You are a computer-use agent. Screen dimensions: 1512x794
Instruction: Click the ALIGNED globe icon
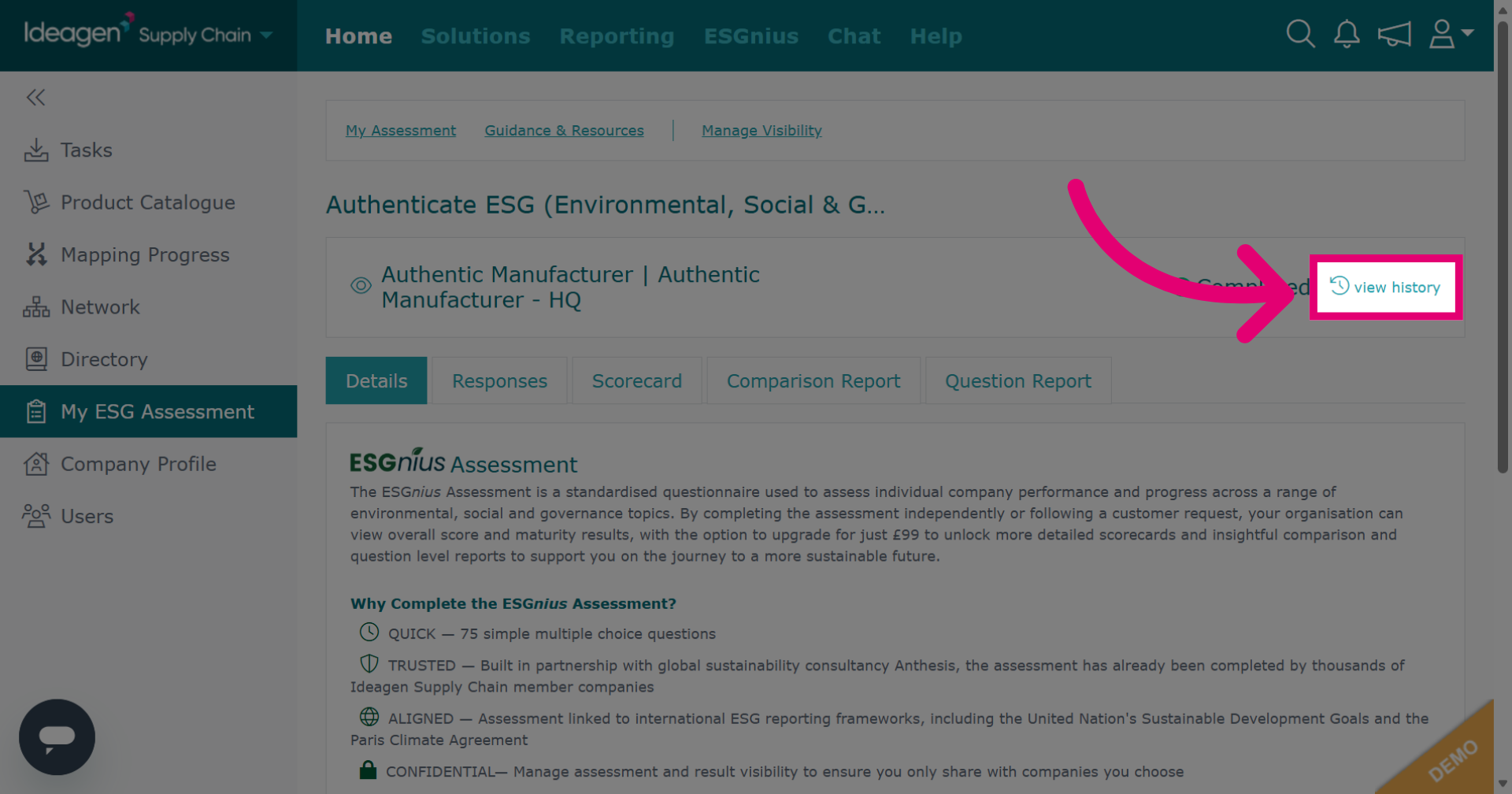coord(369,717)
